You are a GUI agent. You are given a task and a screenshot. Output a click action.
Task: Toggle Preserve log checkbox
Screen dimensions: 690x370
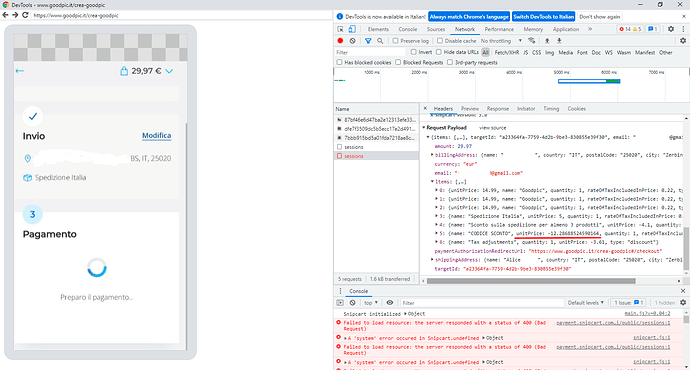395,40
